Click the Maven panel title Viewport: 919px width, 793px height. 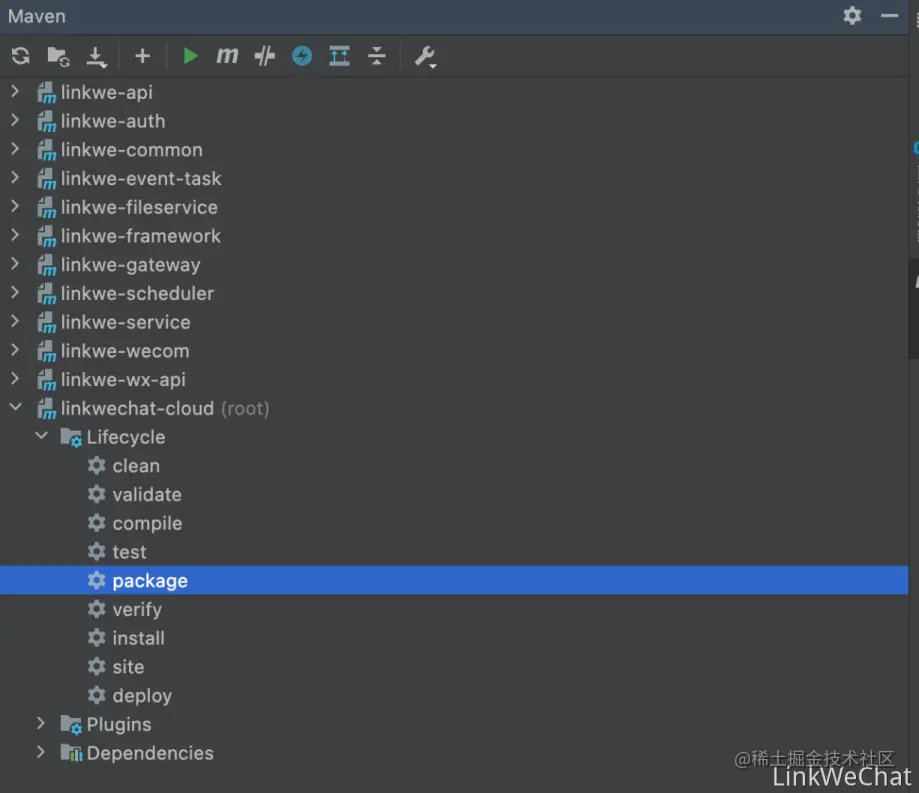(36, 16)
